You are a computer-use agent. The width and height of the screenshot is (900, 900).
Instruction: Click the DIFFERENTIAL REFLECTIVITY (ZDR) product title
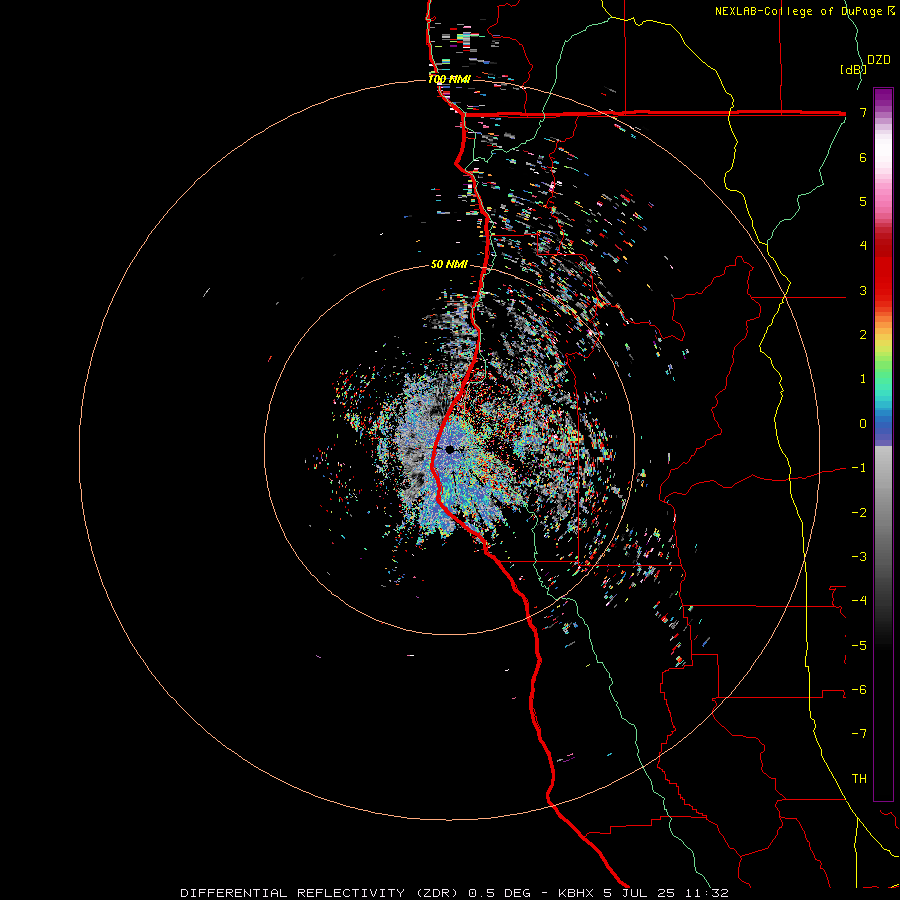tap(321, 893)
